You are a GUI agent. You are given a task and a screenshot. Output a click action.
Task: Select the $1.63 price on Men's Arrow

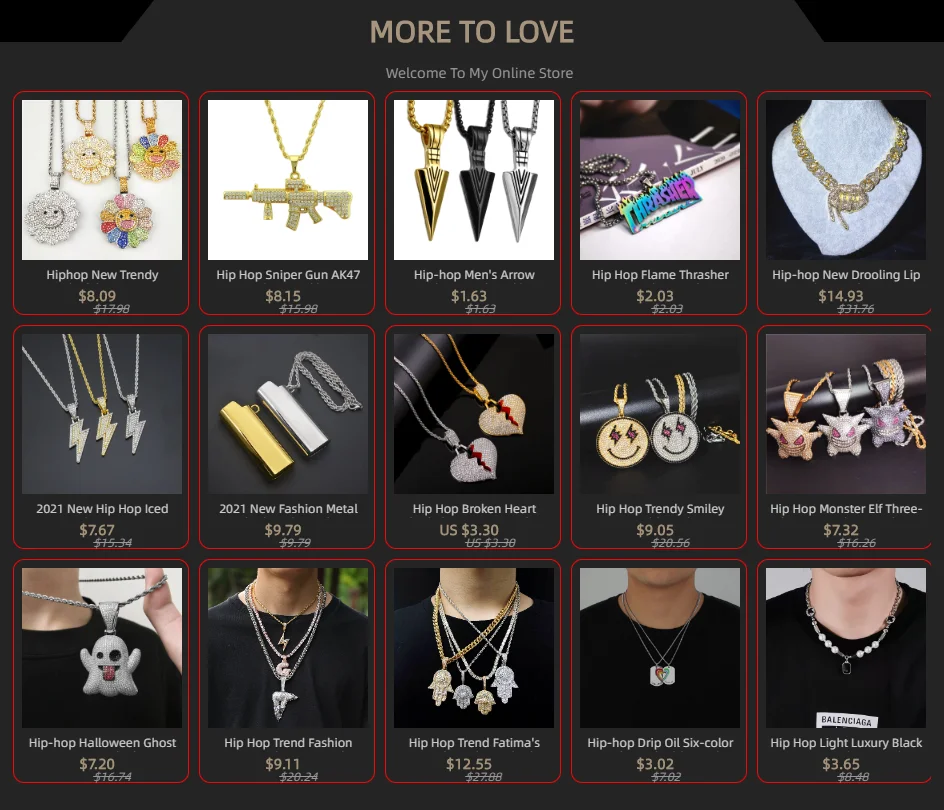pyautogui.click(x=469, y=296)
